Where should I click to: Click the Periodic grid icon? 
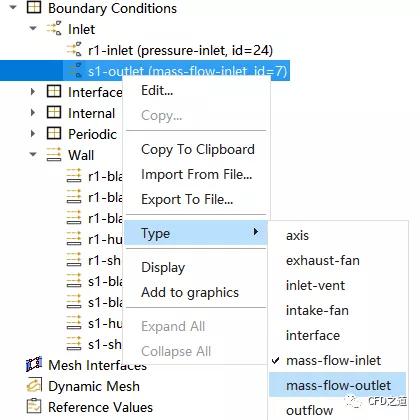(x=54, y=134)
